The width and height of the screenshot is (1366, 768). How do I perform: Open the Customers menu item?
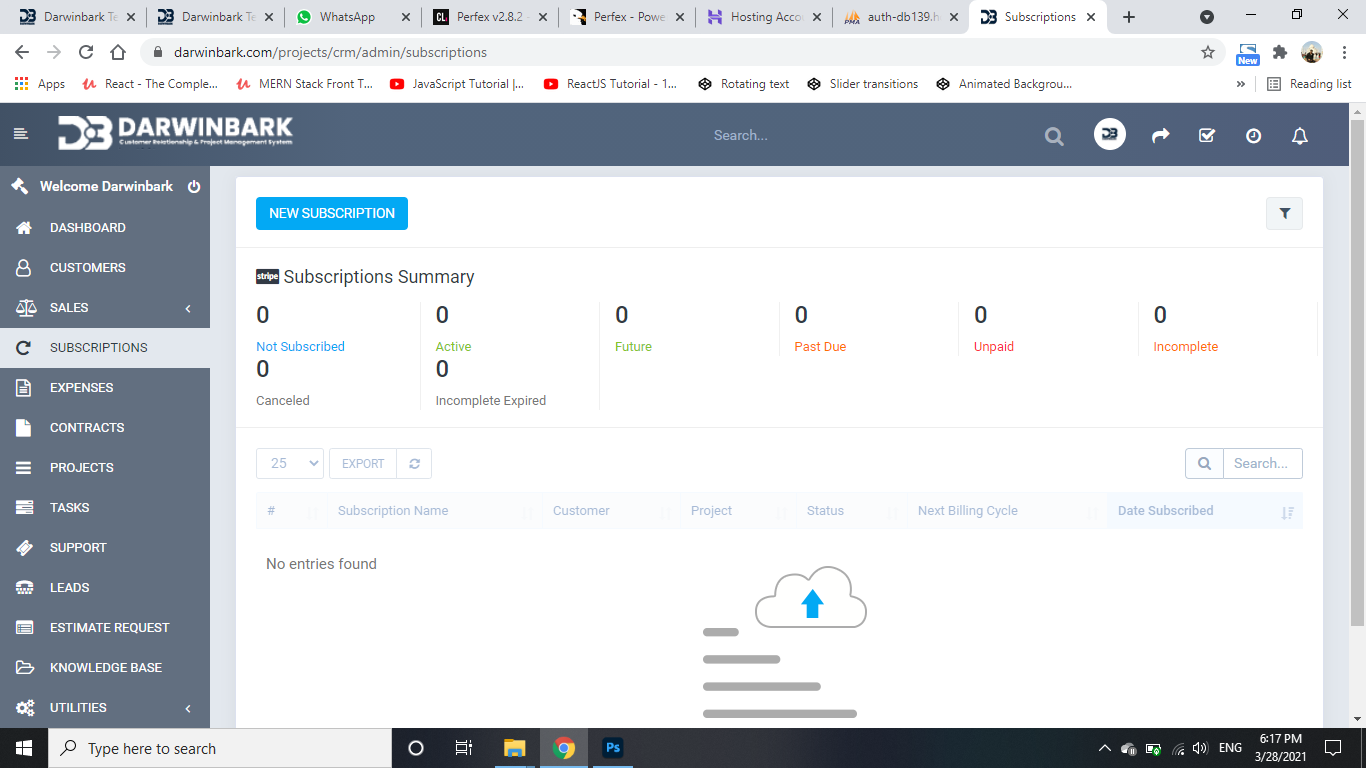[87, 268]
